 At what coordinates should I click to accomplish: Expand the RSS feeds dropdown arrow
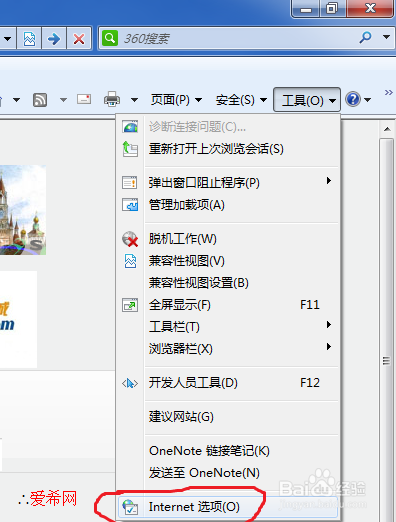pos(63,100)
